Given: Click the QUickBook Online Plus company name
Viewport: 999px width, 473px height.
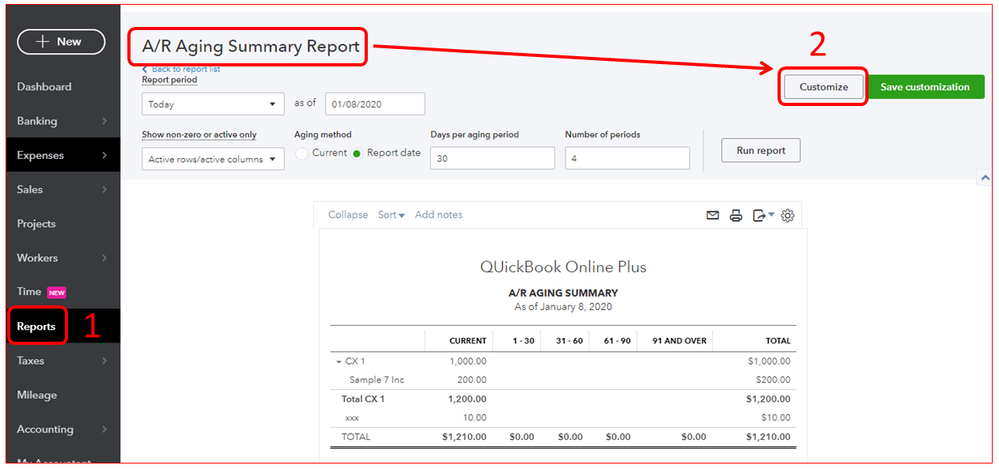Looking at the screenshot, I should click(x=563, y=266).
